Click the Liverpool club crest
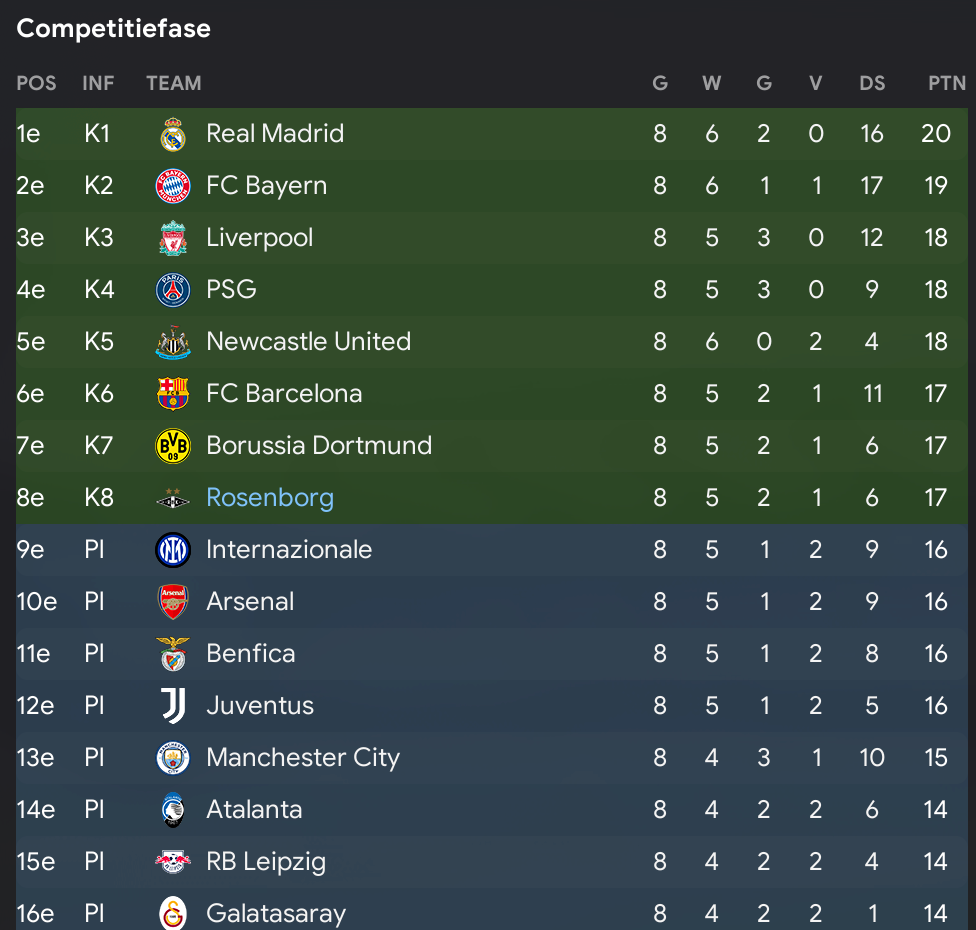 (x=173, y=238)
